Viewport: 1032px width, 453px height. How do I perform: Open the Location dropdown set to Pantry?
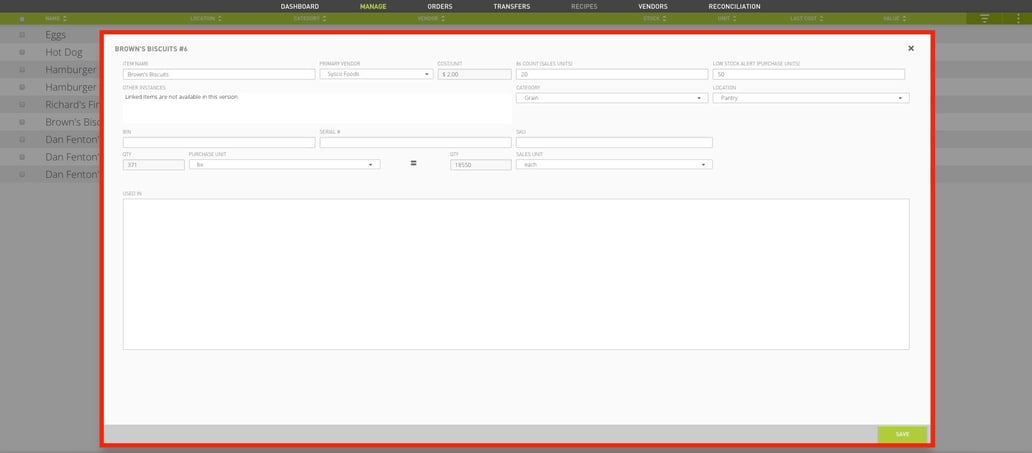pos(811,98)
